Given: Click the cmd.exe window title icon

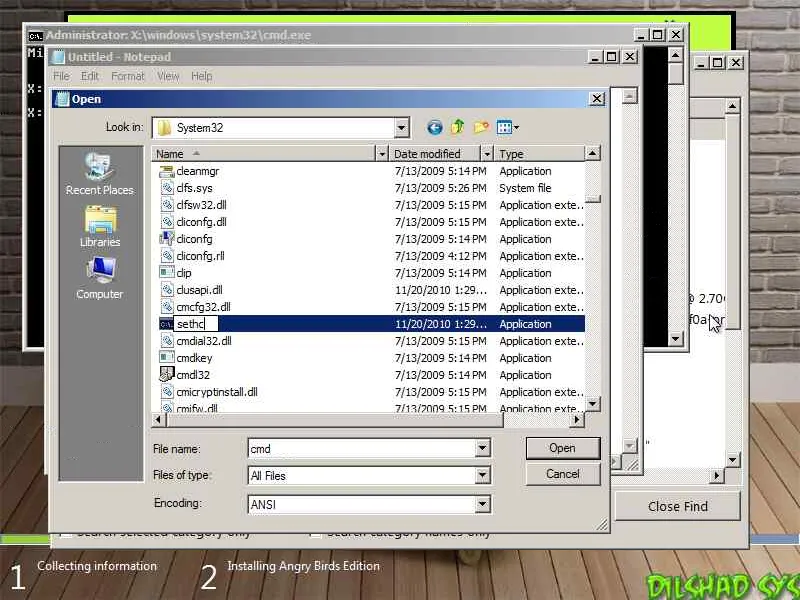Looking at the screenshot, I should (35, 35).
